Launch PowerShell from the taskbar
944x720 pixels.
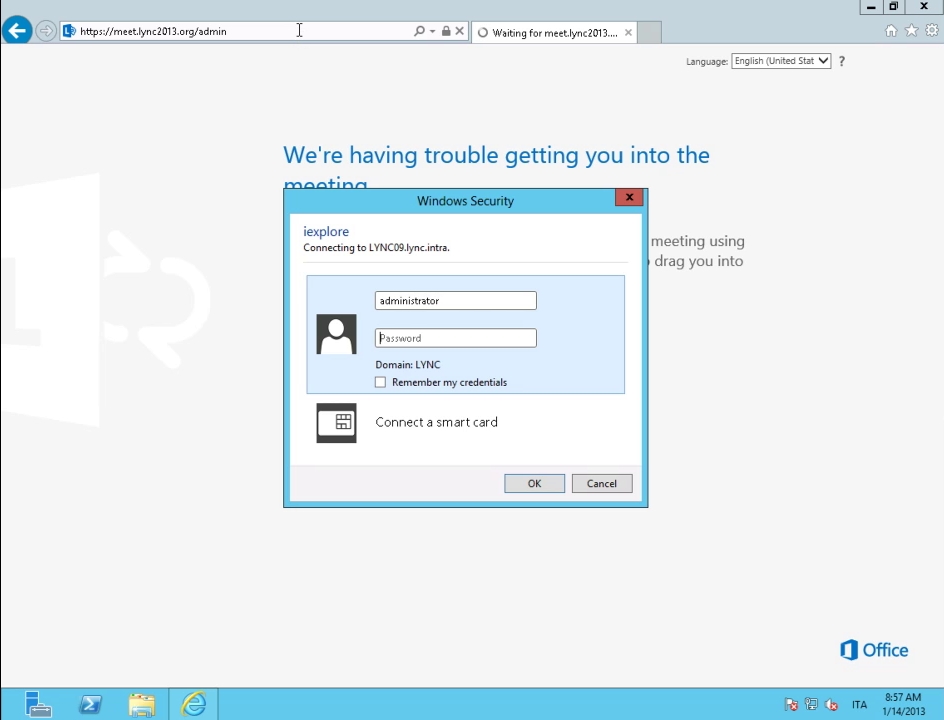point(90,704)
